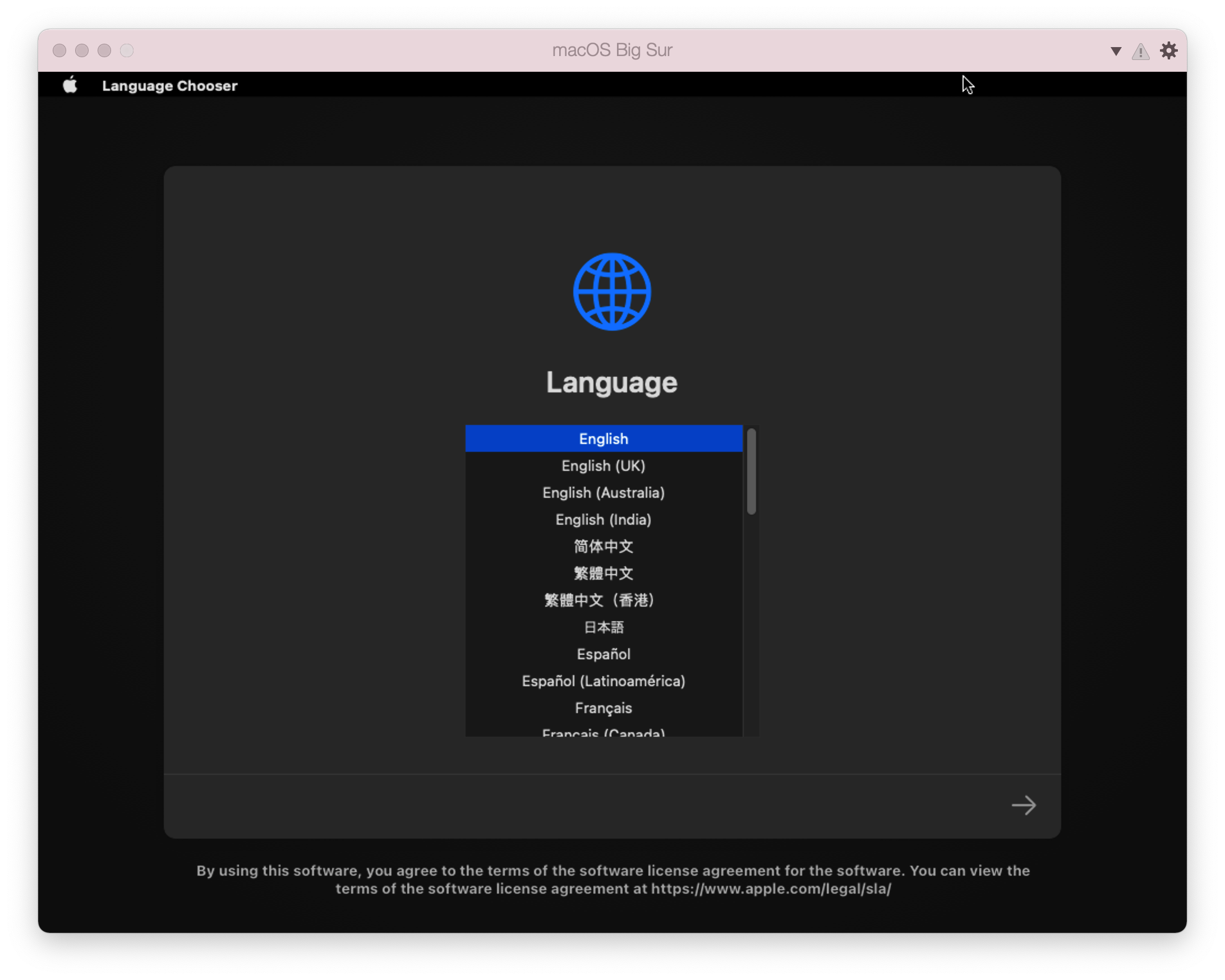Keep English selected in the list

[x=604, y=438]
